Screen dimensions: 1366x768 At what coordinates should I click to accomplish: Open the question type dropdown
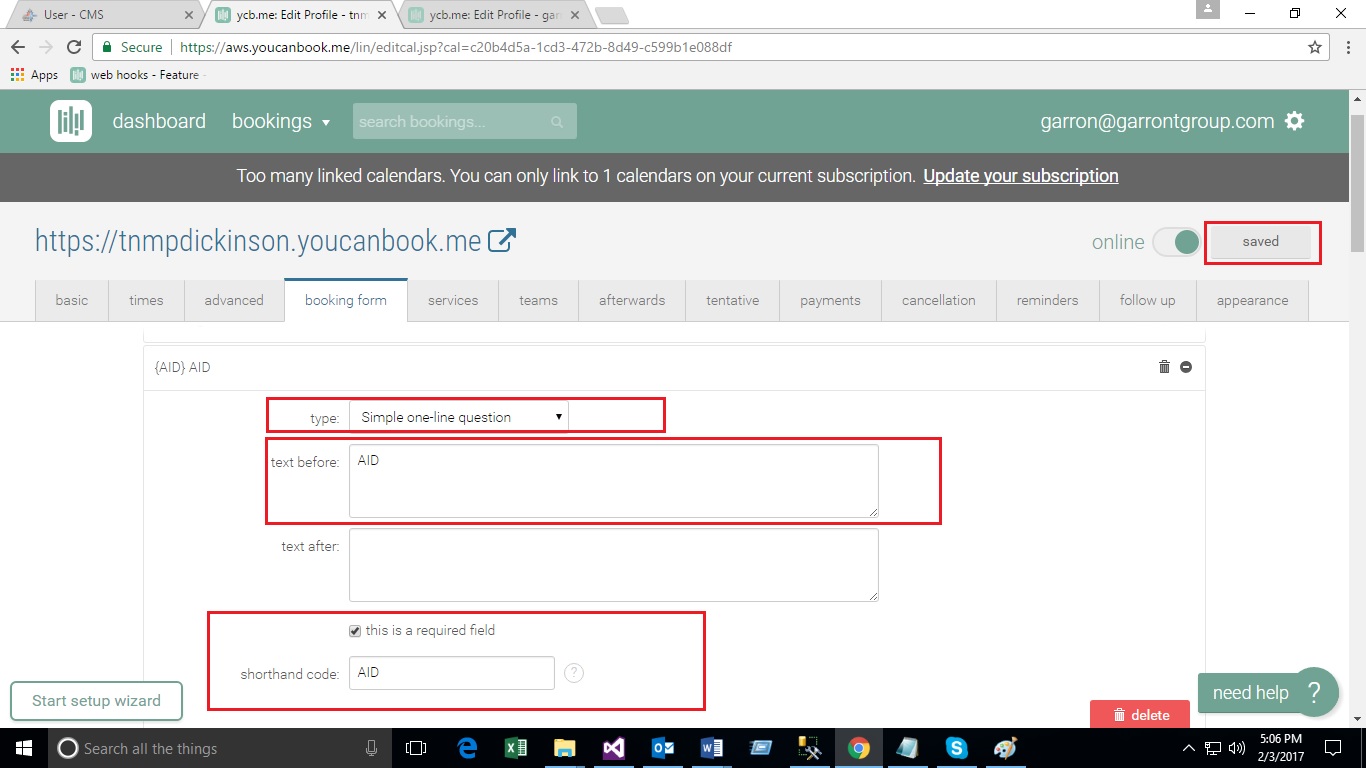point(459,417)
